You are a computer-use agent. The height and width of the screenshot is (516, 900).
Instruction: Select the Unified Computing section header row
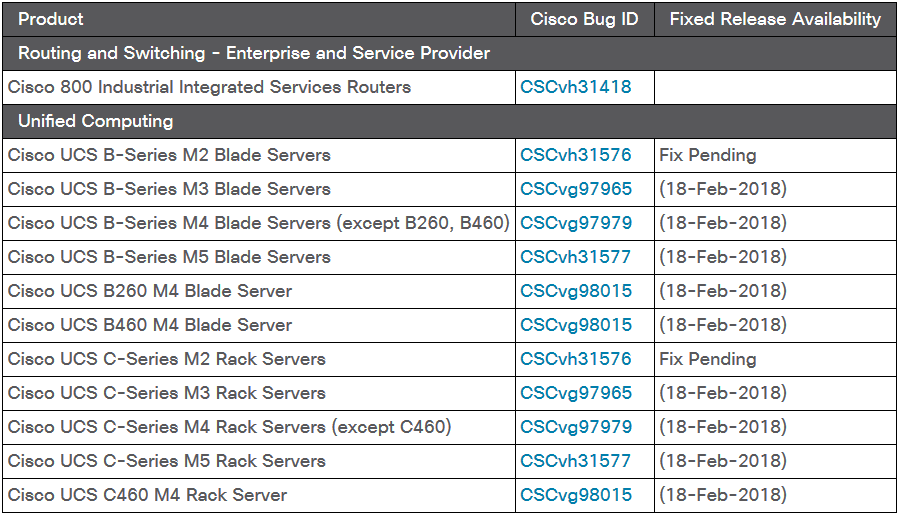point(449,121)
